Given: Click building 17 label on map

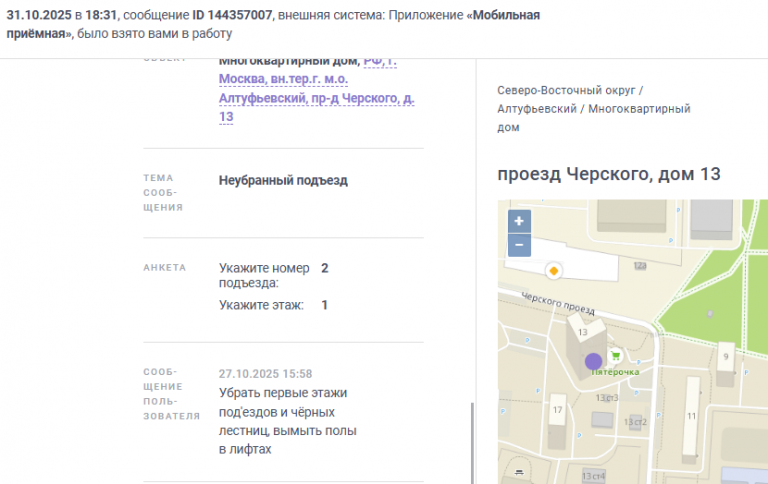Looking at the screenshot, I should [x=557, y=410].
